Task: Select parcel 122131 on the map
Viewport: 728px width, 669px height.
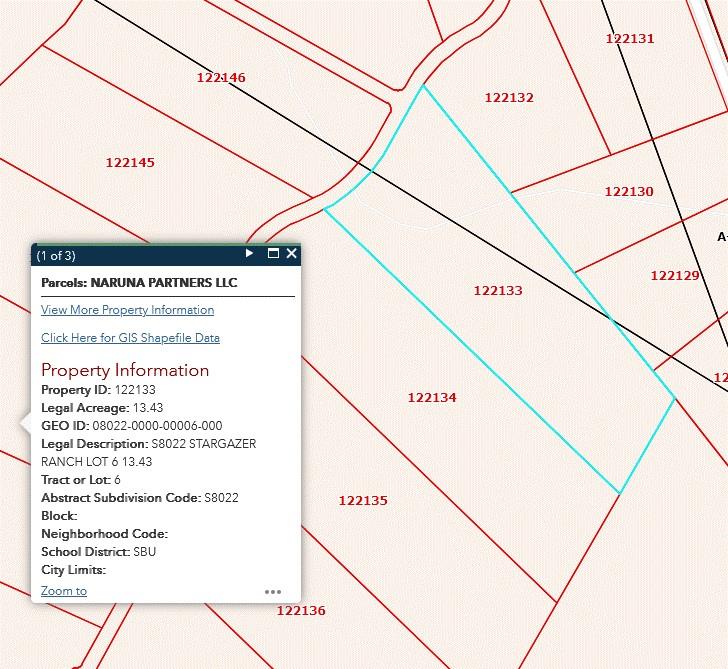Action: 629,39
